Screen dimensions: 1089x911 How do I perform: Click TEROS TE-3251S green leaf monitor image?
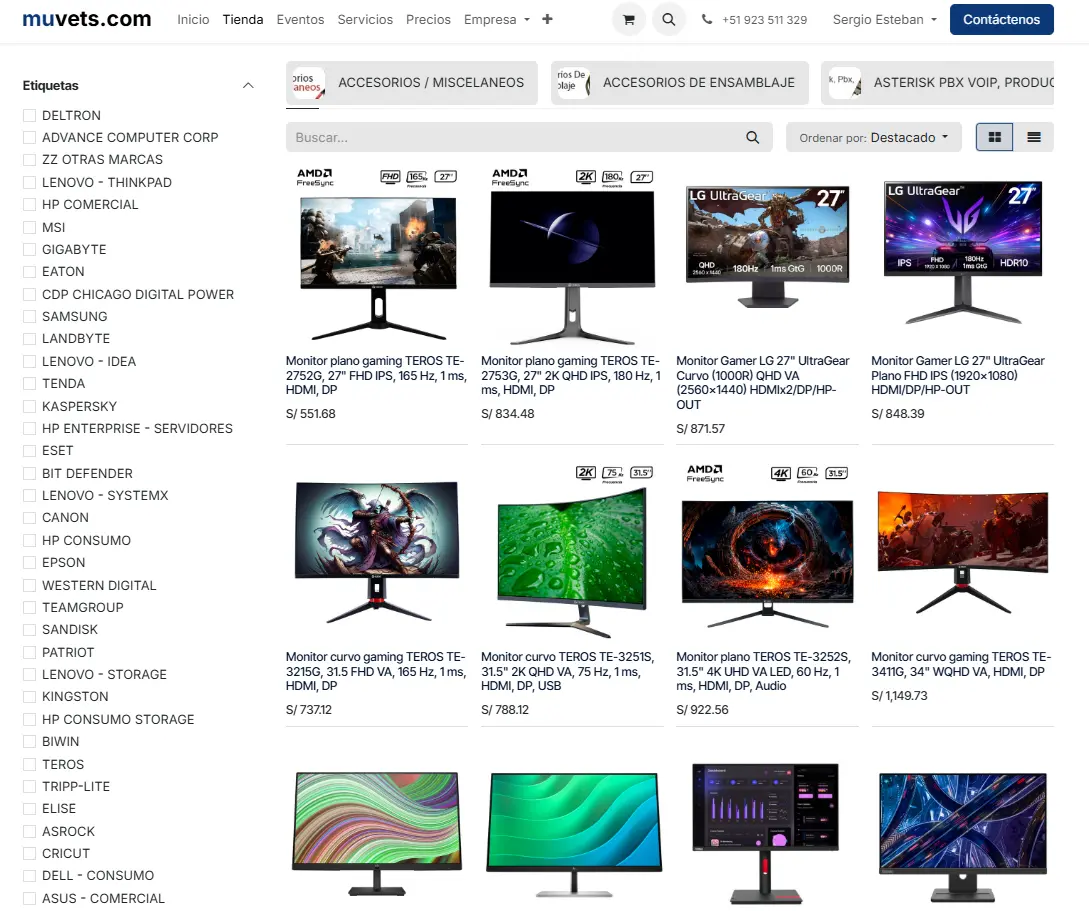(x=573, y=551)
